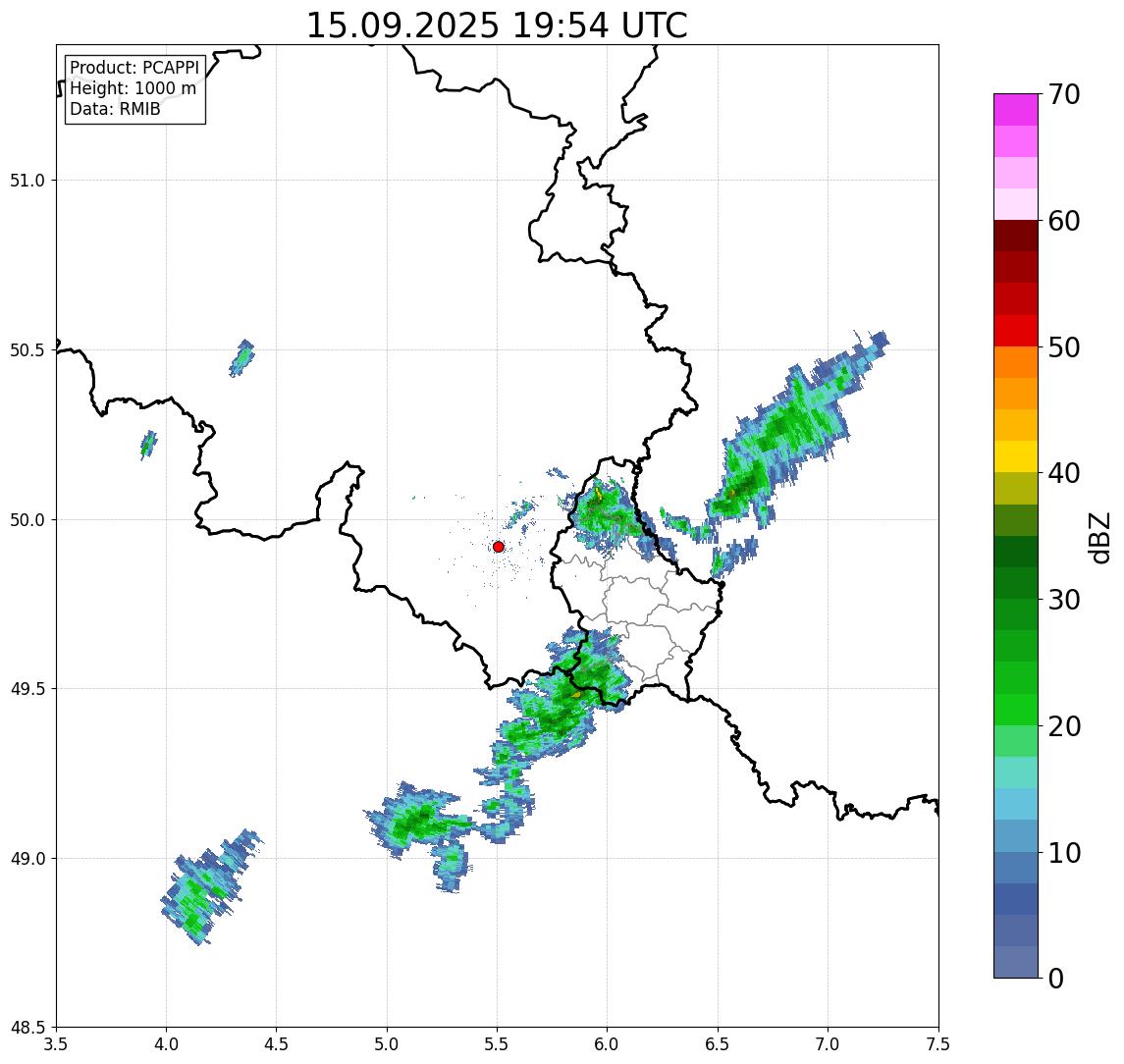Screen dimensions: 1124x1064
Task: Click the latitude axis label 51.0
Action: click(27, 180)
